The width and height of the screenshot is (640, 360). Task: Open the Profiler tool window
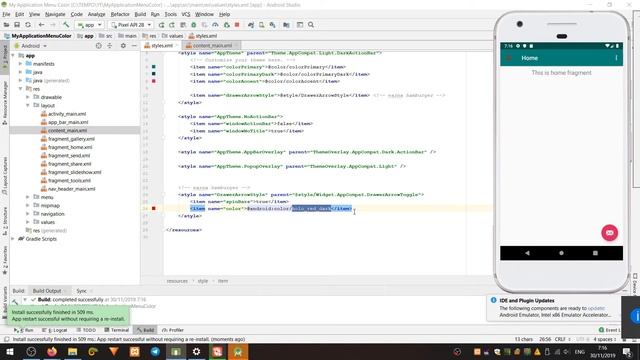tap(173, 330)
